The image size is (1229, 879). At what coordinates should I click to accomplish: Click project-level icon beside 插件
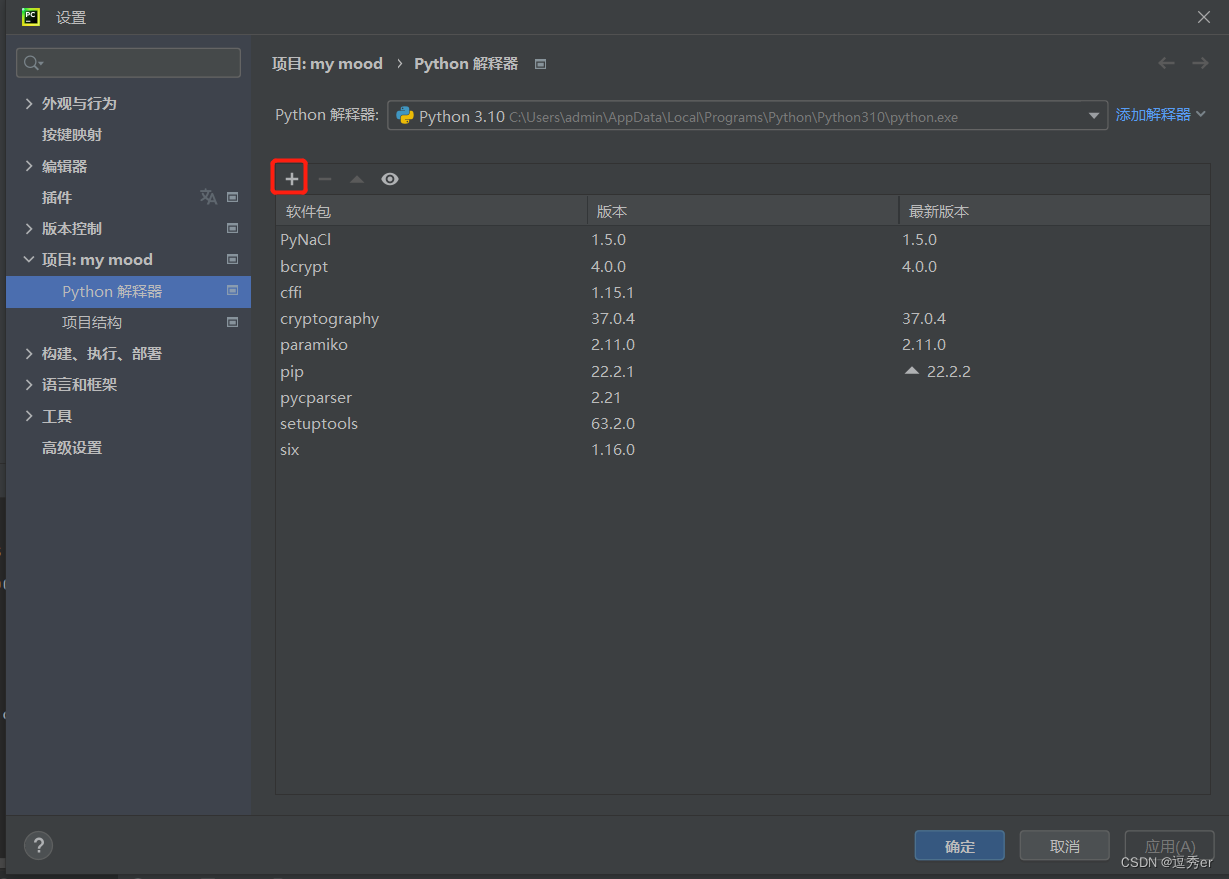click(233, 197)
